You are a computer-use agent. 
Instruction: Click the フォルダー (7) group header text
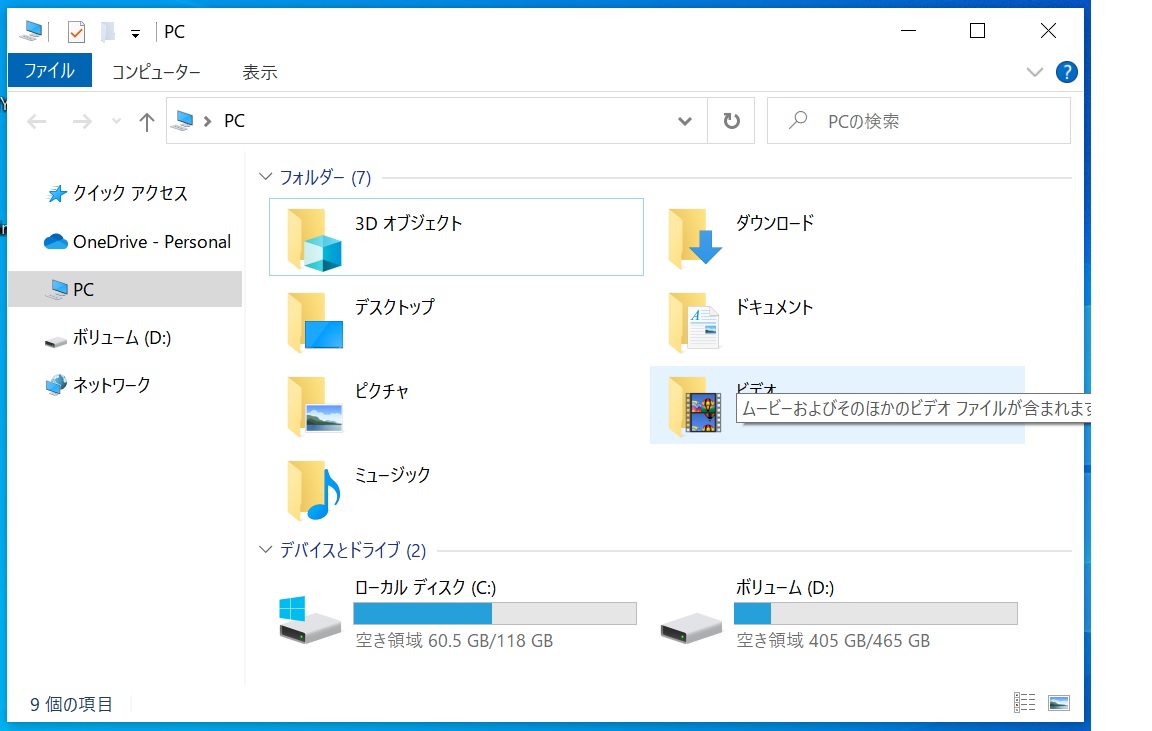coord(325,177)
